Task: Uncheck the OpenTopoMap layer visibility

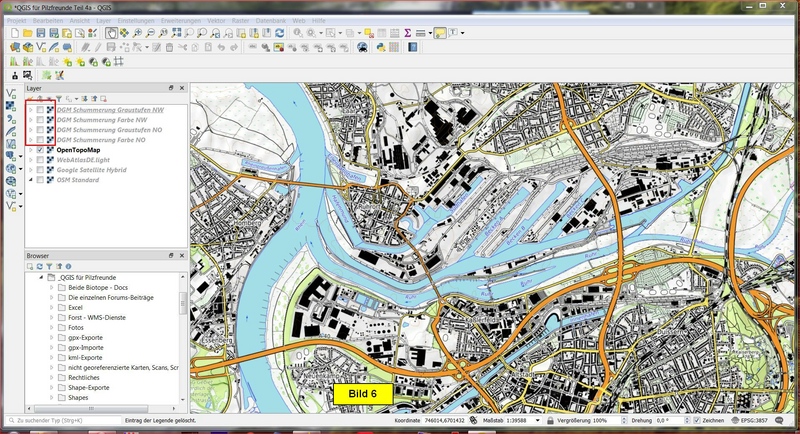Action: point(40,150)
